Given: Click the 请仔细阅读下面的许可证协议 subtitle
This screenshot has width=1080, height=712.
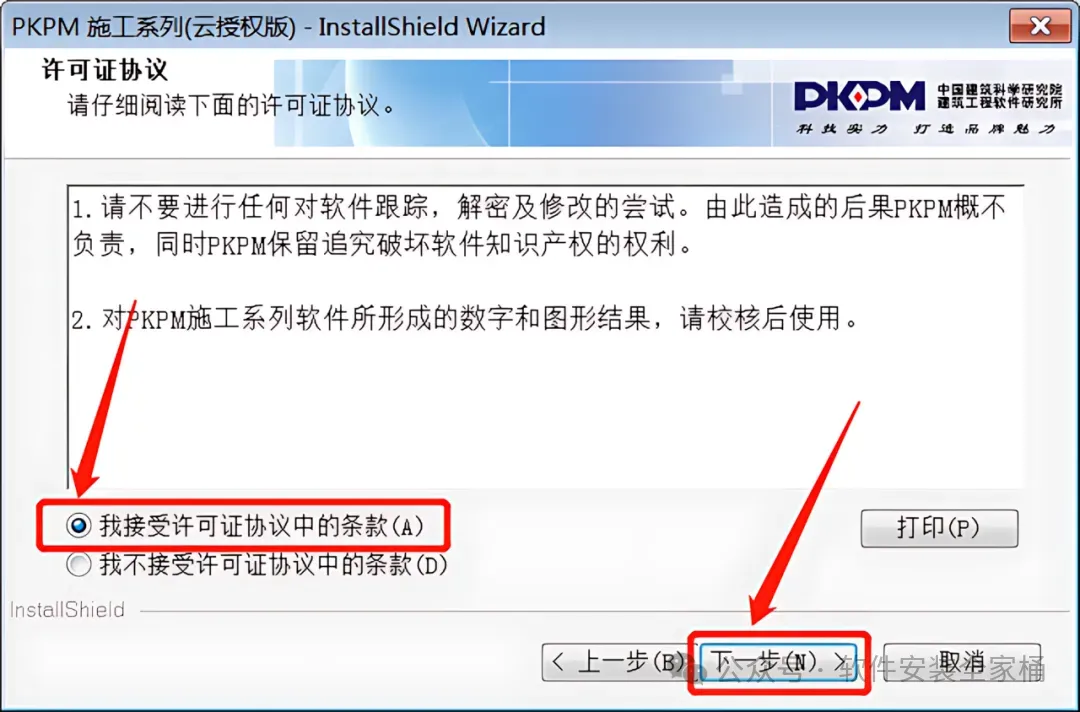Looking at the screenshot, I should [x=231, y=106].
